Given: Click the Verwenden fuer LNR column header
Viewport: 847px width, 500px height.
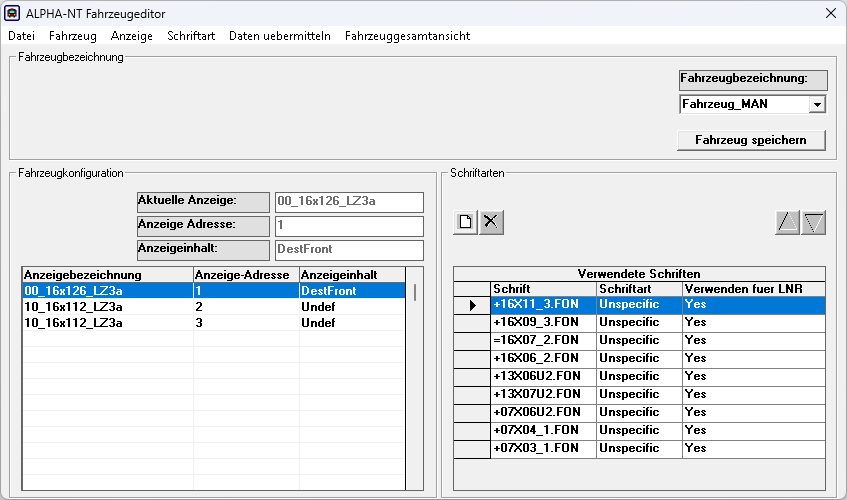Looking at the screenshot, I should 754,289.
